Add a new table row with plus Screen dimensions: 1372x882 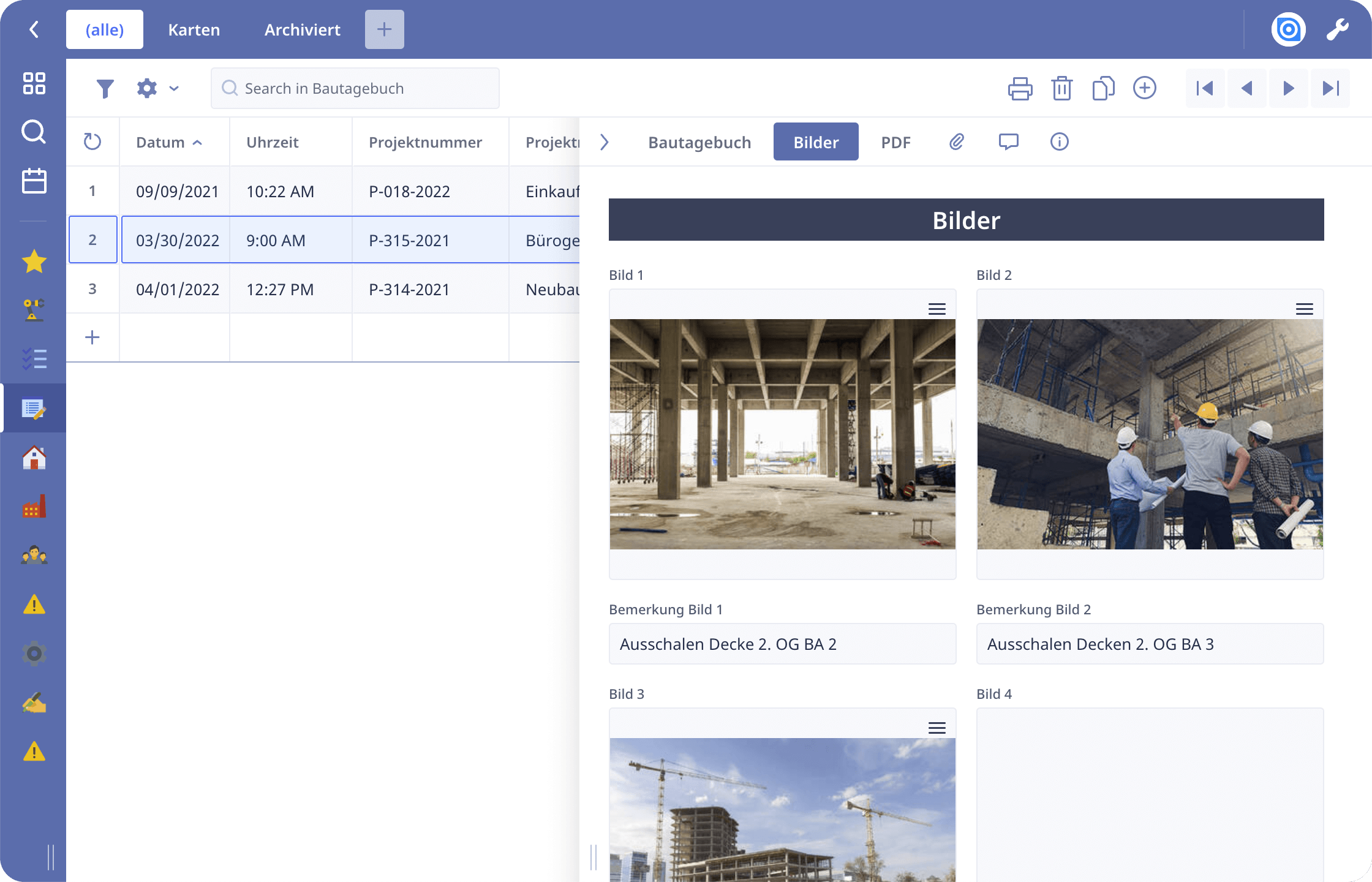pyautogui.click(x=92, y=337)
